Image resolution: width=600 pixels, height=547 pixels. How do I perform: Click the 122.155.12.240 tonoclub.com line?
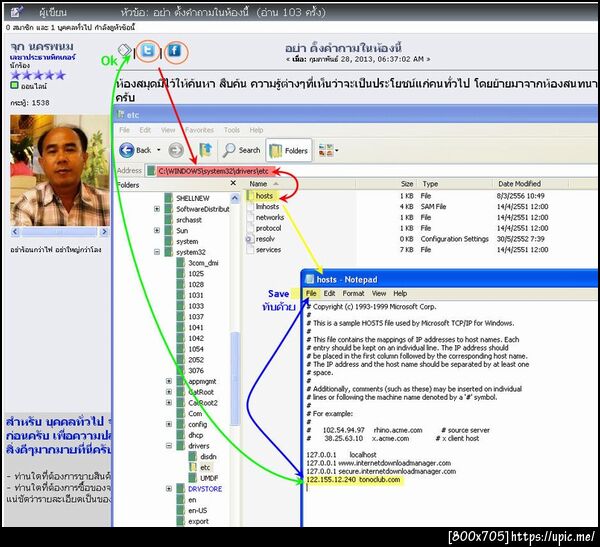coord(353,480)
